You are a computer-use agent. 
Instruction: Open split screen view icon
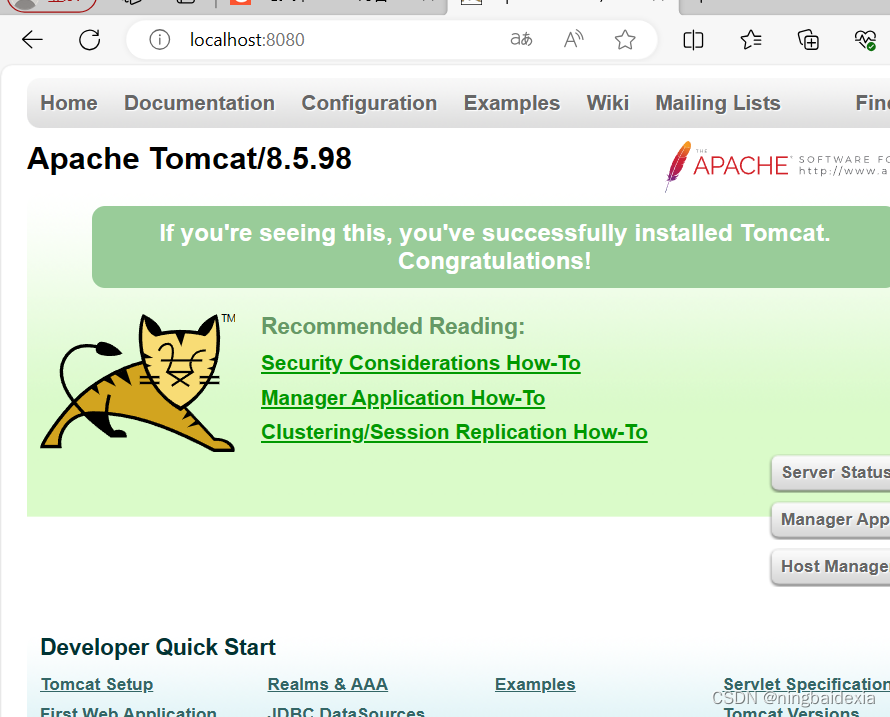(693, 40)
